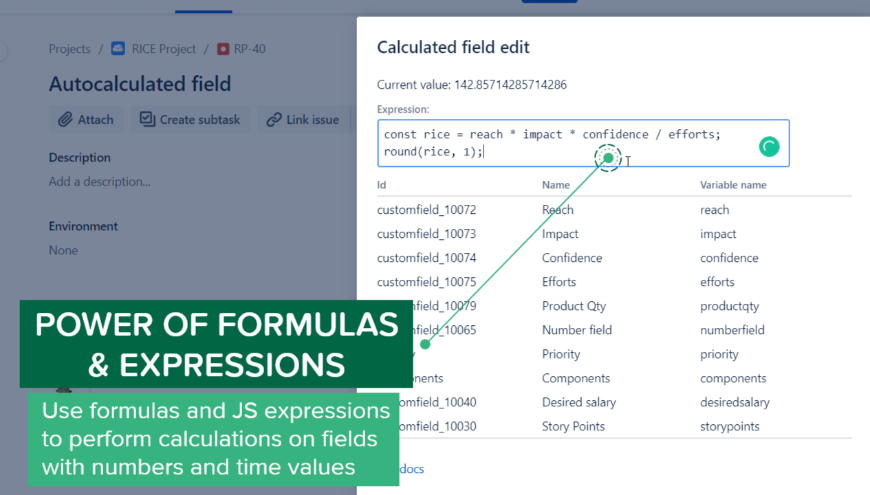Click the paperclip Attach icon
Image resolution: width=870 pixels, height=495 pixels.
tap(65, 119)
